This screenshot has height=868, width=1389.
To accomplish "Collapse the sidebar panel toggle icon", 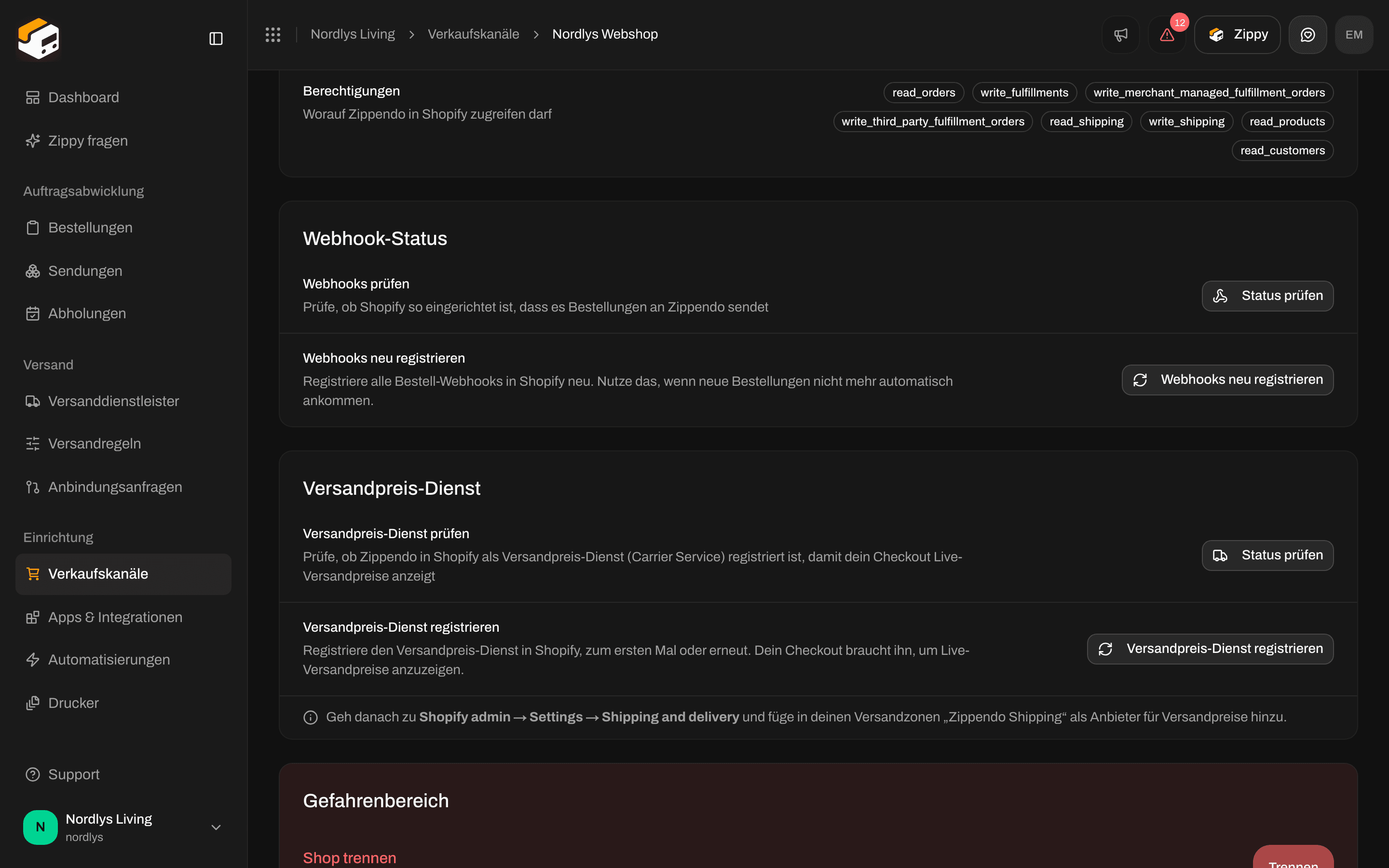I will coord(216,39).
